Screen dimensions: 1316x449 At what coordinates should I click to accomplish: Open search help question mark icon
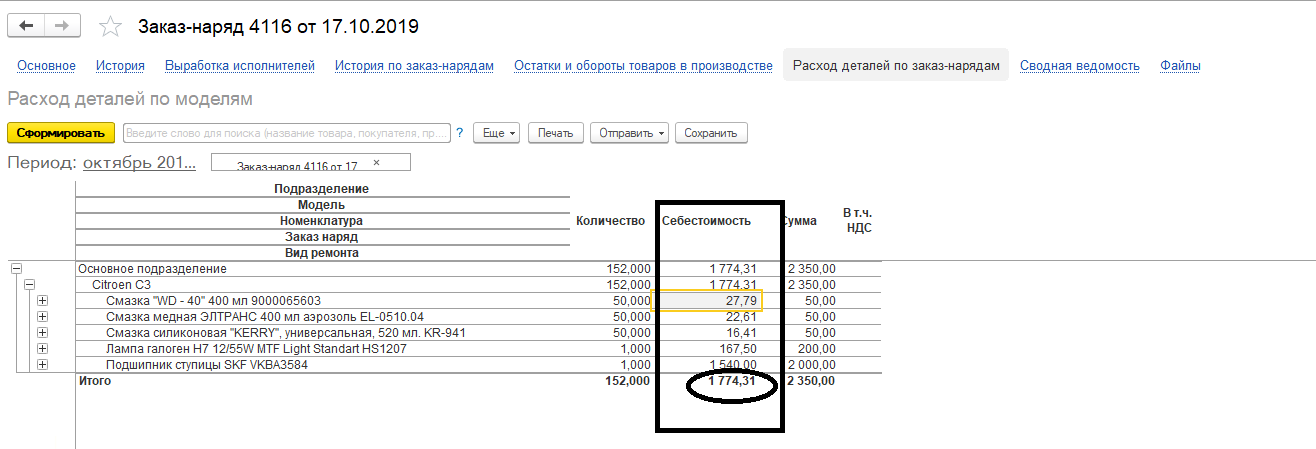tap(459, 133)
